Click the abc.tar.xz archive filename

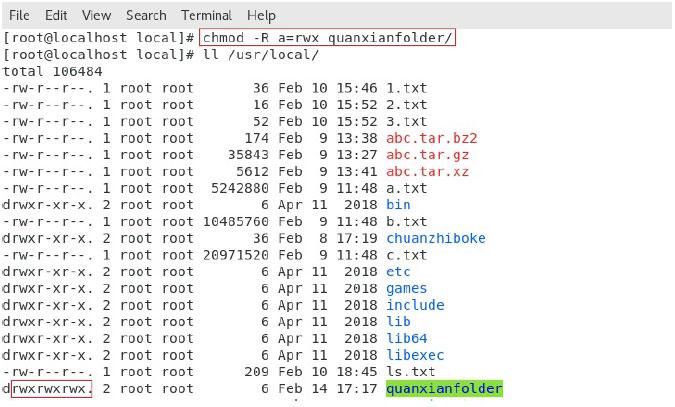tap(428, 171)
